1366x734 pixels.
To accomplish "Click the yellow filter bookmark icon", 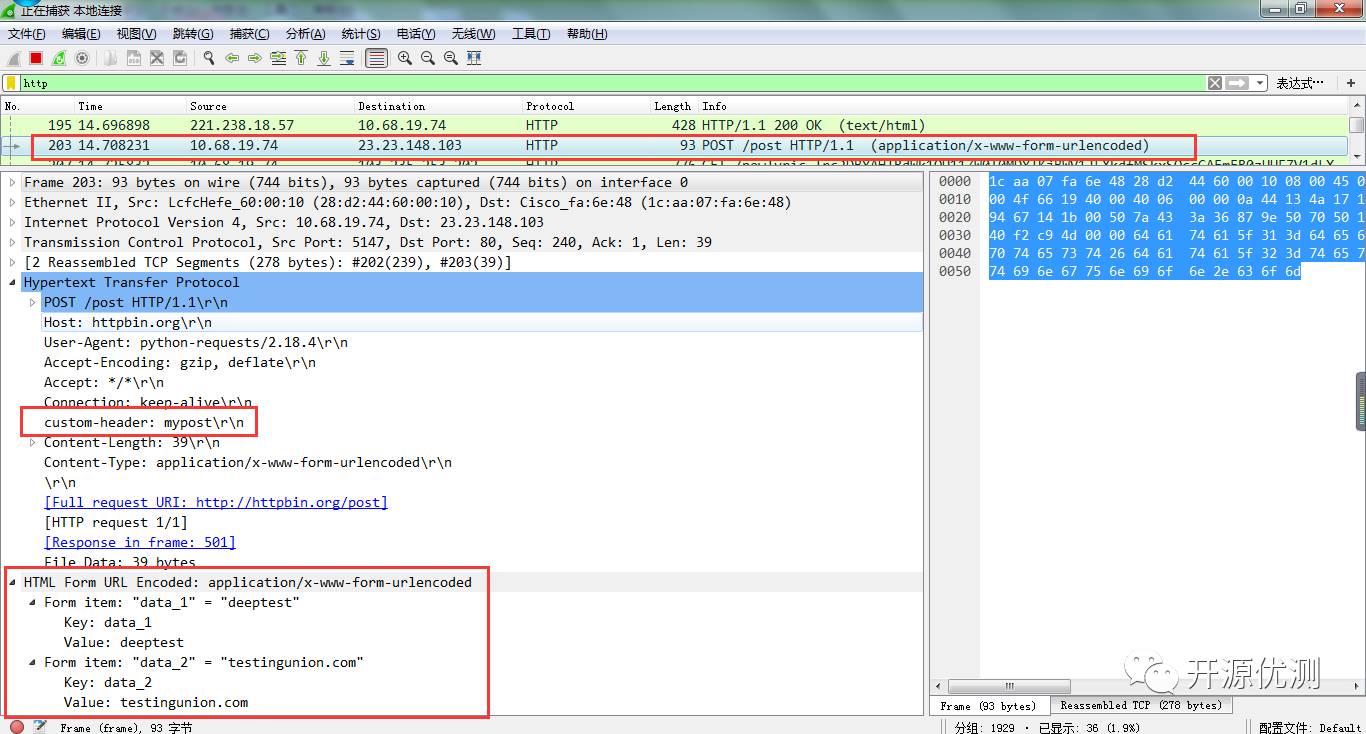I will point(11,83).
